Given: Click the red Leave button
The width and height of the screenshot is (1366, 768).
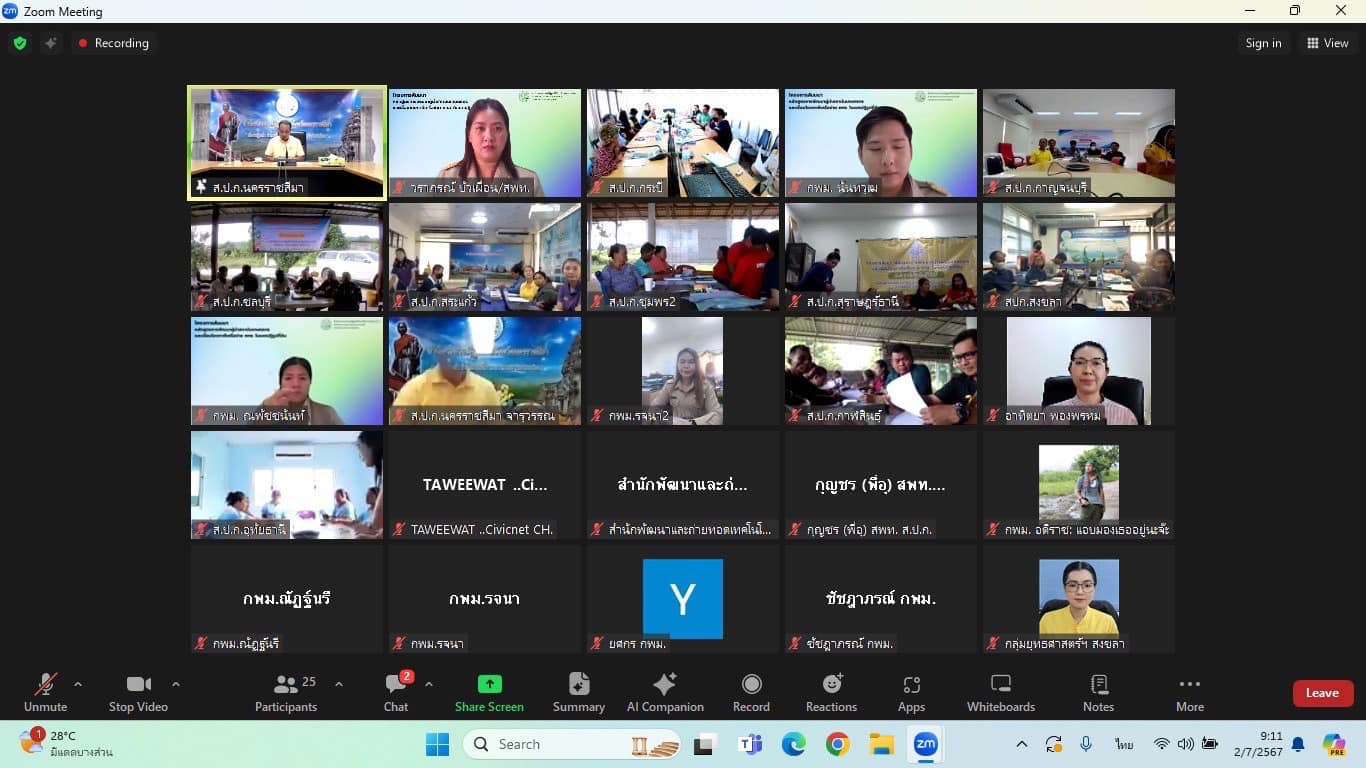Looking at the screenshot, I should coord(1322,693).
